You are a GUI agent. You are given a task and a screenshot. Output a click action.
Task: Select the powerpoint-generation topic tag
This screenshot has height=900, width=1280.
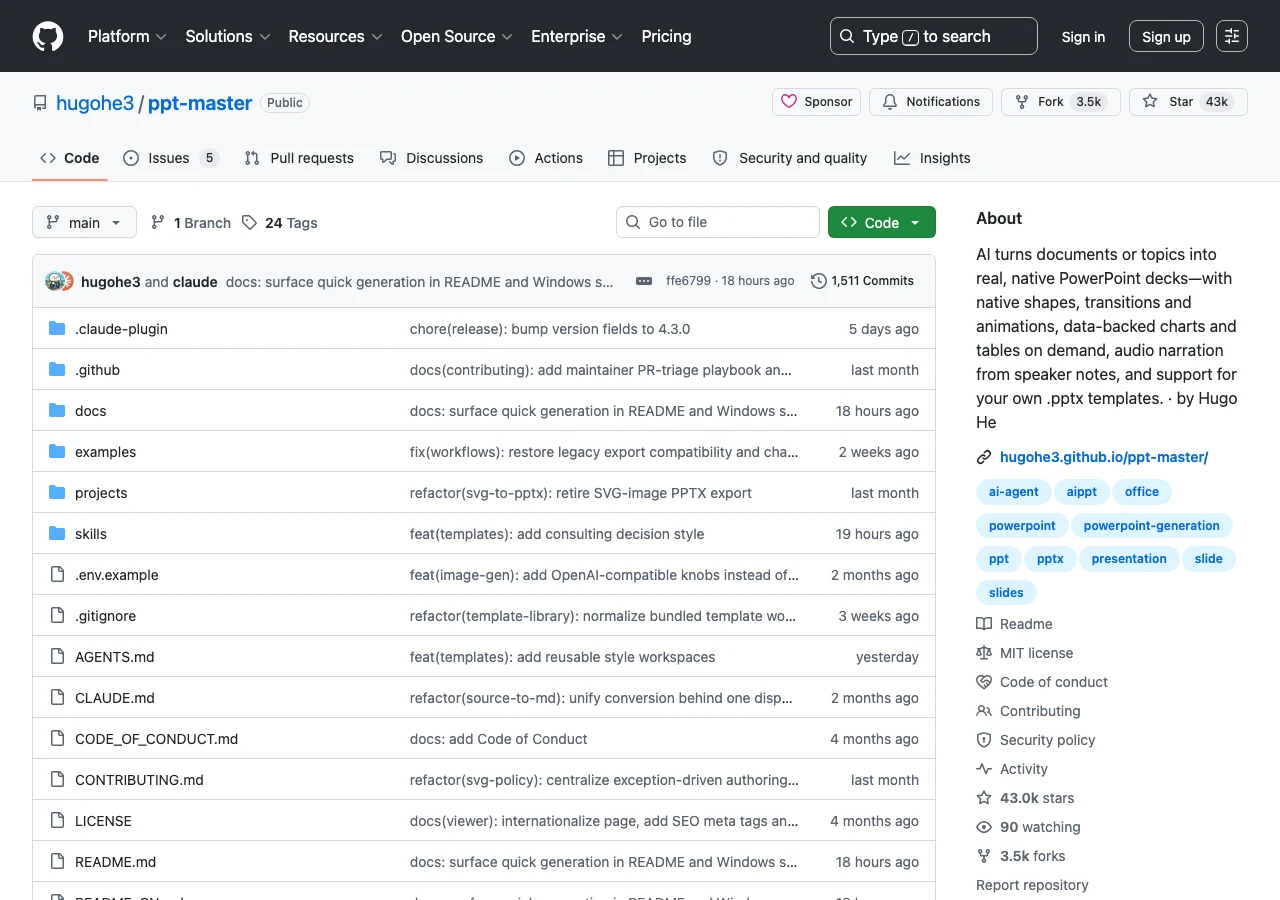tap(1152, 525)
